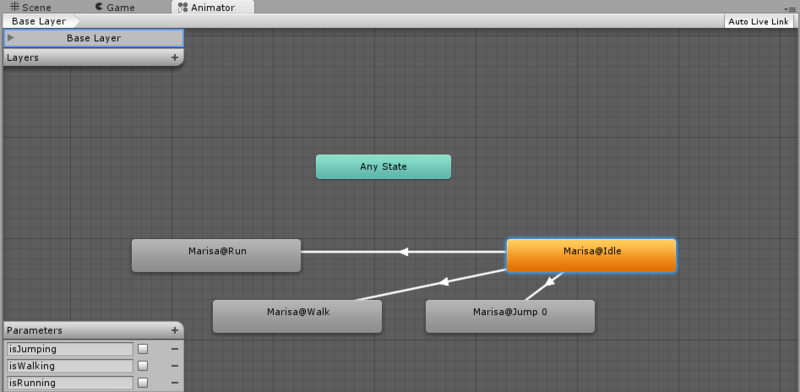Select the Base Layer row in Layers
Viewport: 800px width, 392px height.
pos(93,38)
